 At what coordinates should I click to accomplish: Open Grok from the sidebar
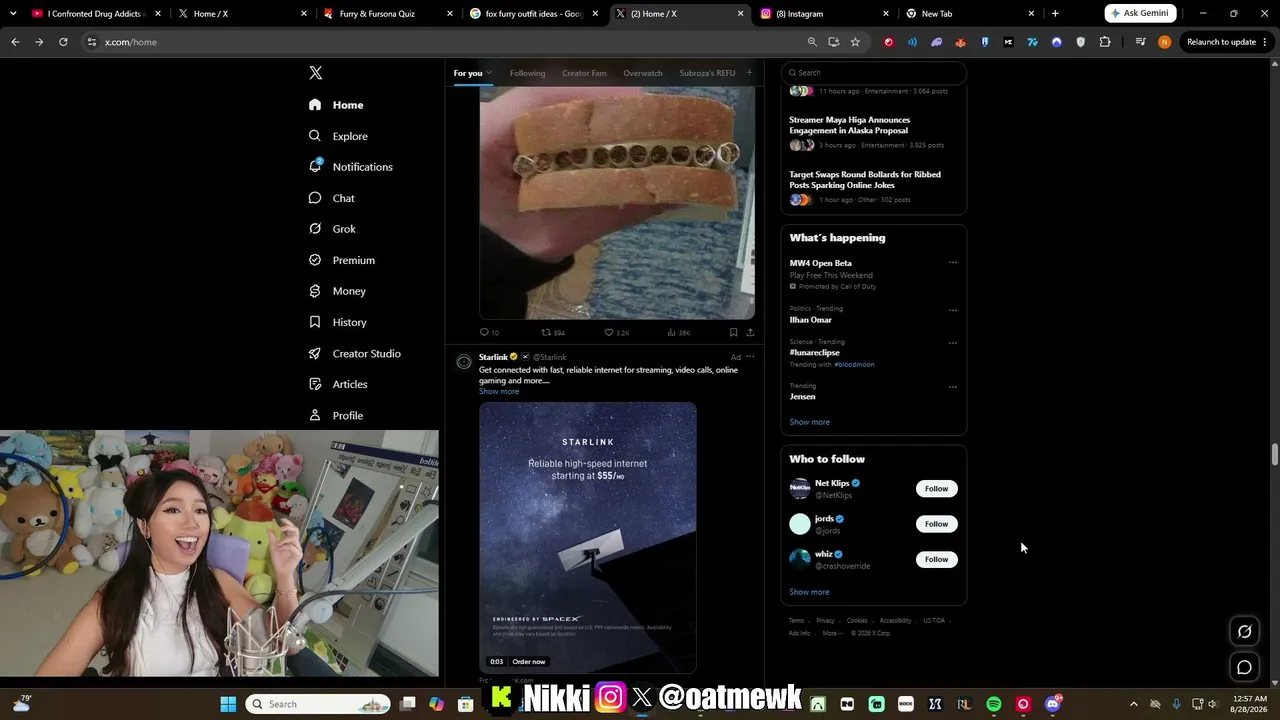(x=332, y=229)
